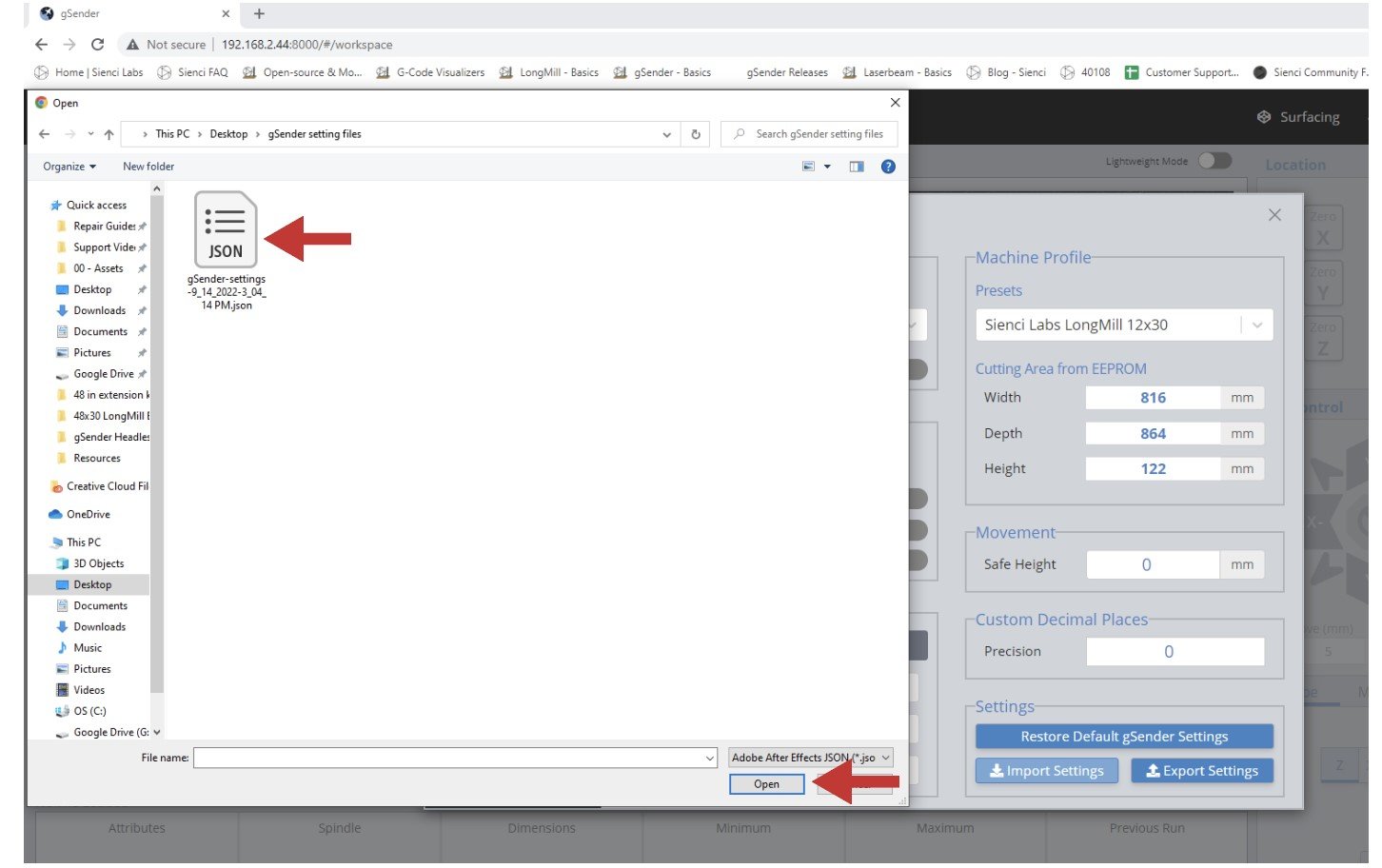Close the gSender browser tab
Image resolution: width=1382 pixels, height=868 pixels.
pyautogui.click(x=226, y=14)
